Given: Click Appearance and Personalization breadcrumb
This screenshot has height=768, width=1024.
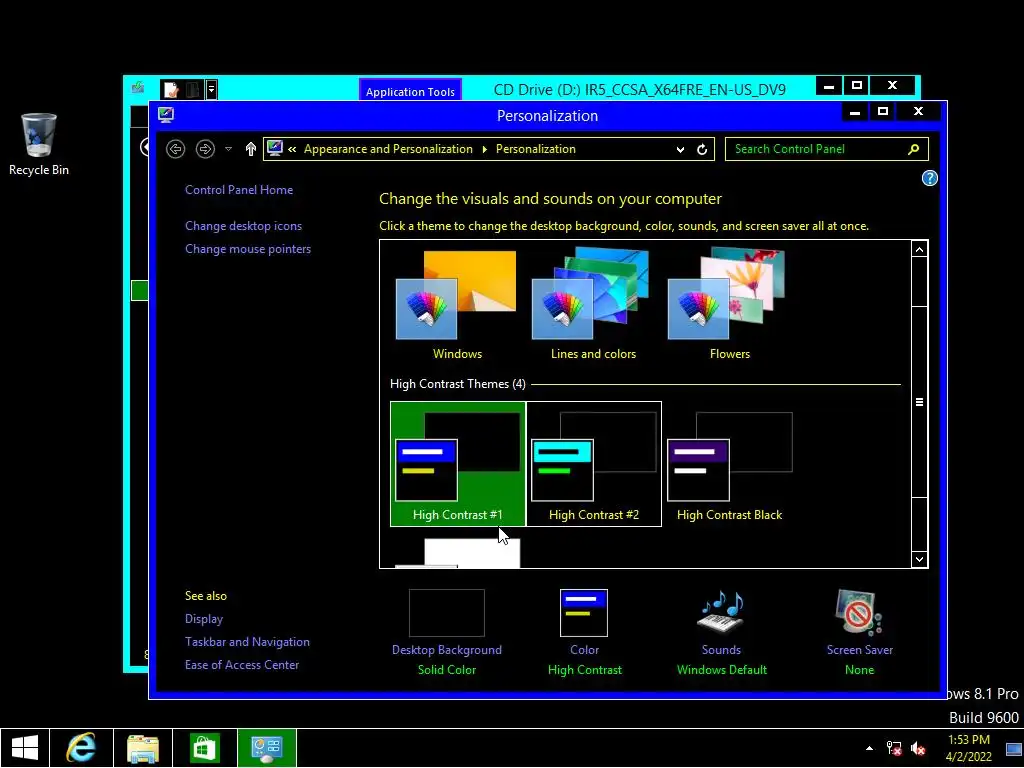Looking at the screenshot, I should [388, 149].
